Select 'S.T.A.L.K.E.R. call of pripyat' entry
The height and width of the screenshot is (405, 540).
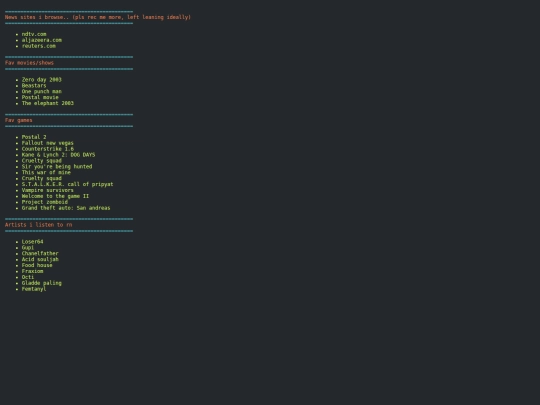coord(68,184)
